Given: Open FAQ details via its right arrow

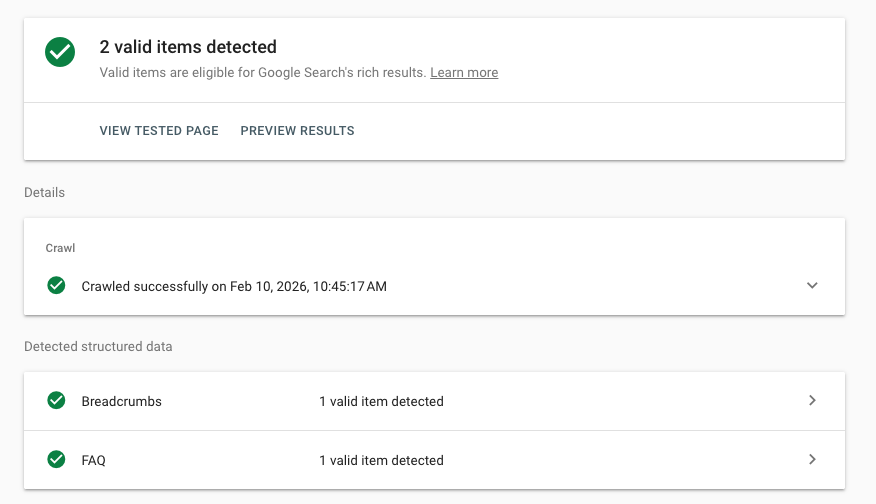Looking at the screenshot, I should point(812,460).
